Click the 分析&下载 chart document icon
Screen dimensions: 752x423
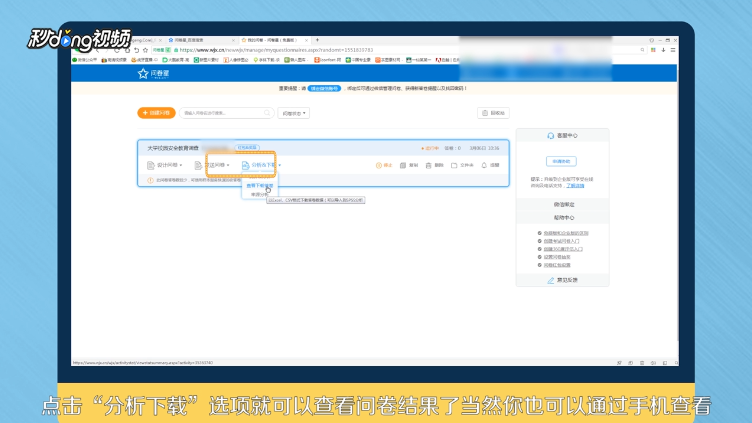(x=246, y=165)
